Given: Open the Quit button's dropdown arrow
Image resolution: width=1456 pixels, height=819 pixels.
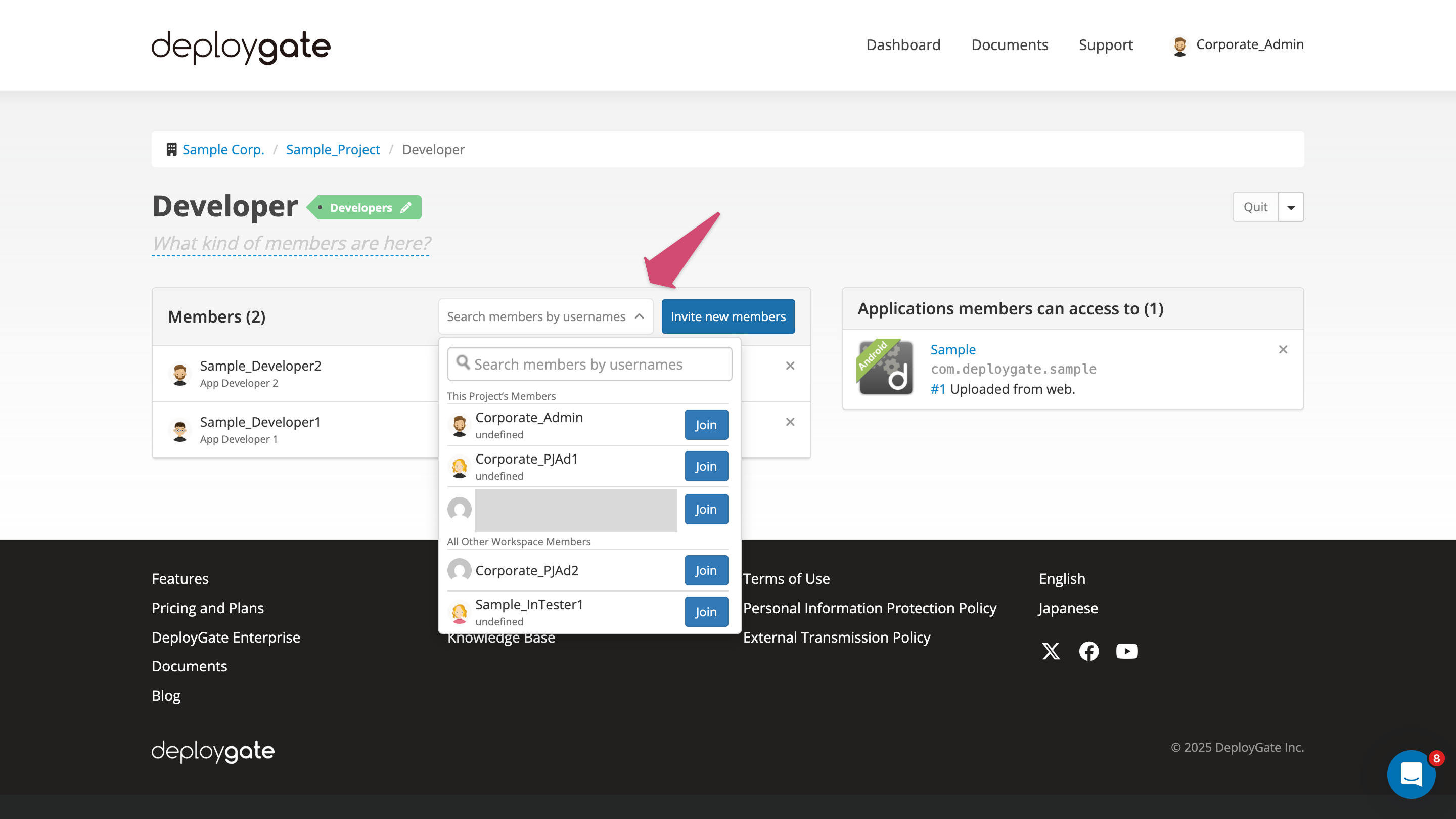Looking at the screenshot, I should point(1291,207).
